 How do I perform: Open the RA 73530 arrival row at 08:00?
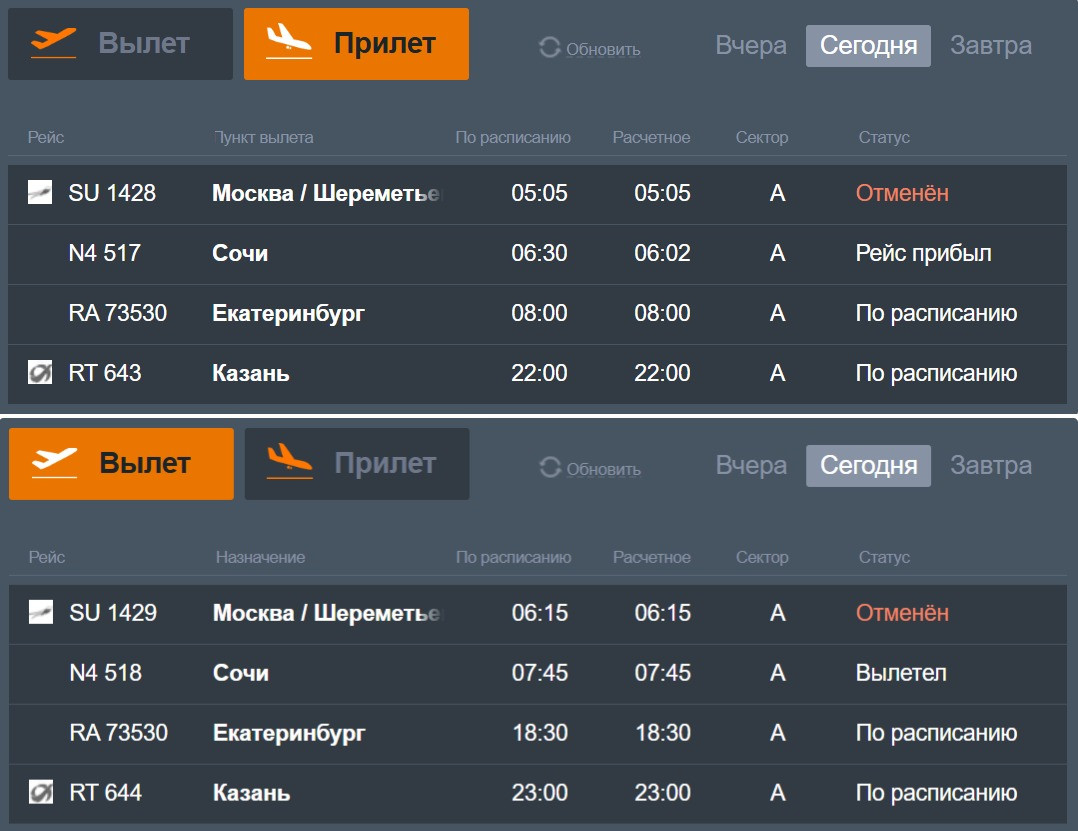(x=538, y=314)
